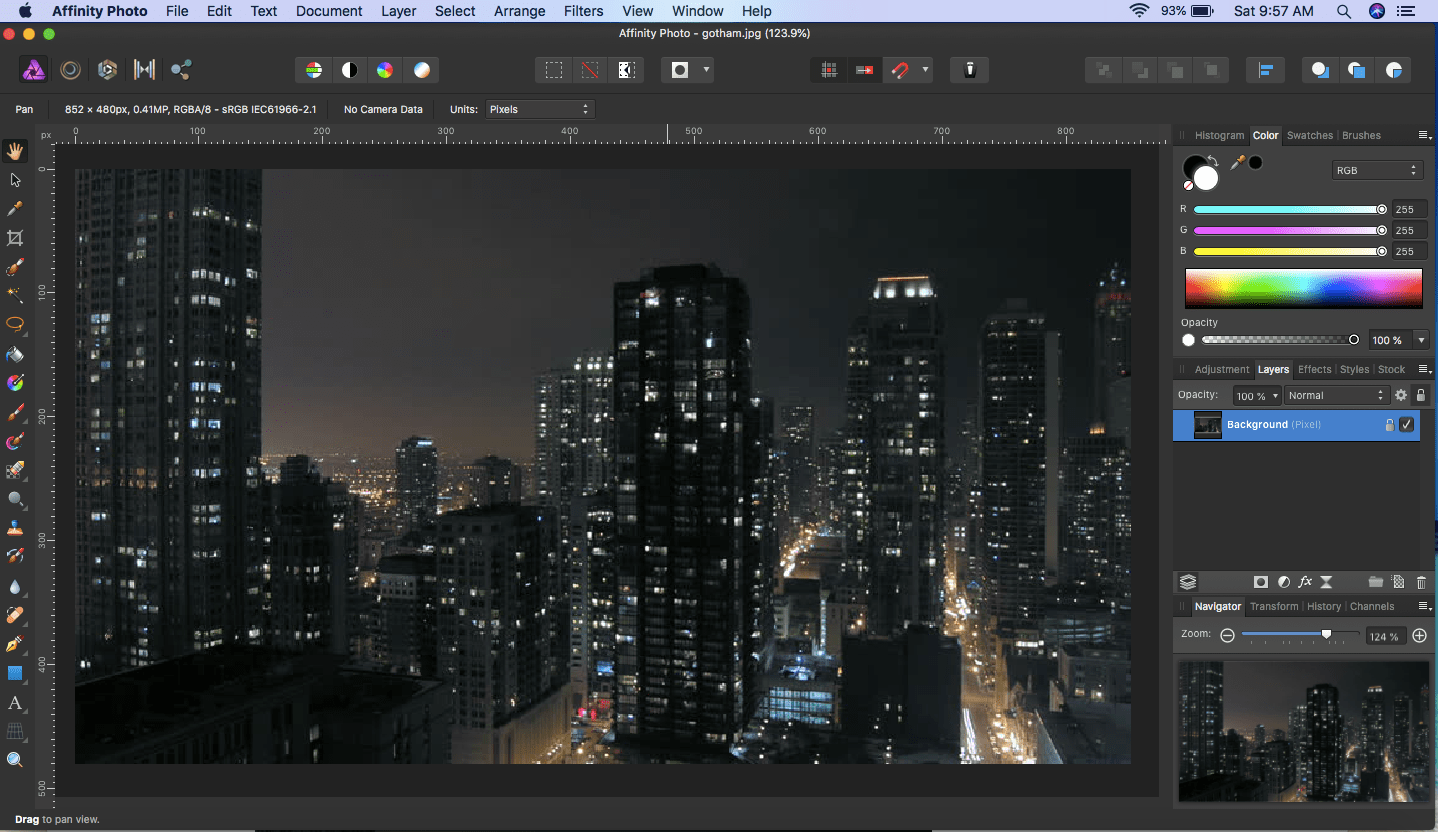Click the zoom in plus button in Navigator
Viewport: 1438px width, 832px height.
[1419, 636]
